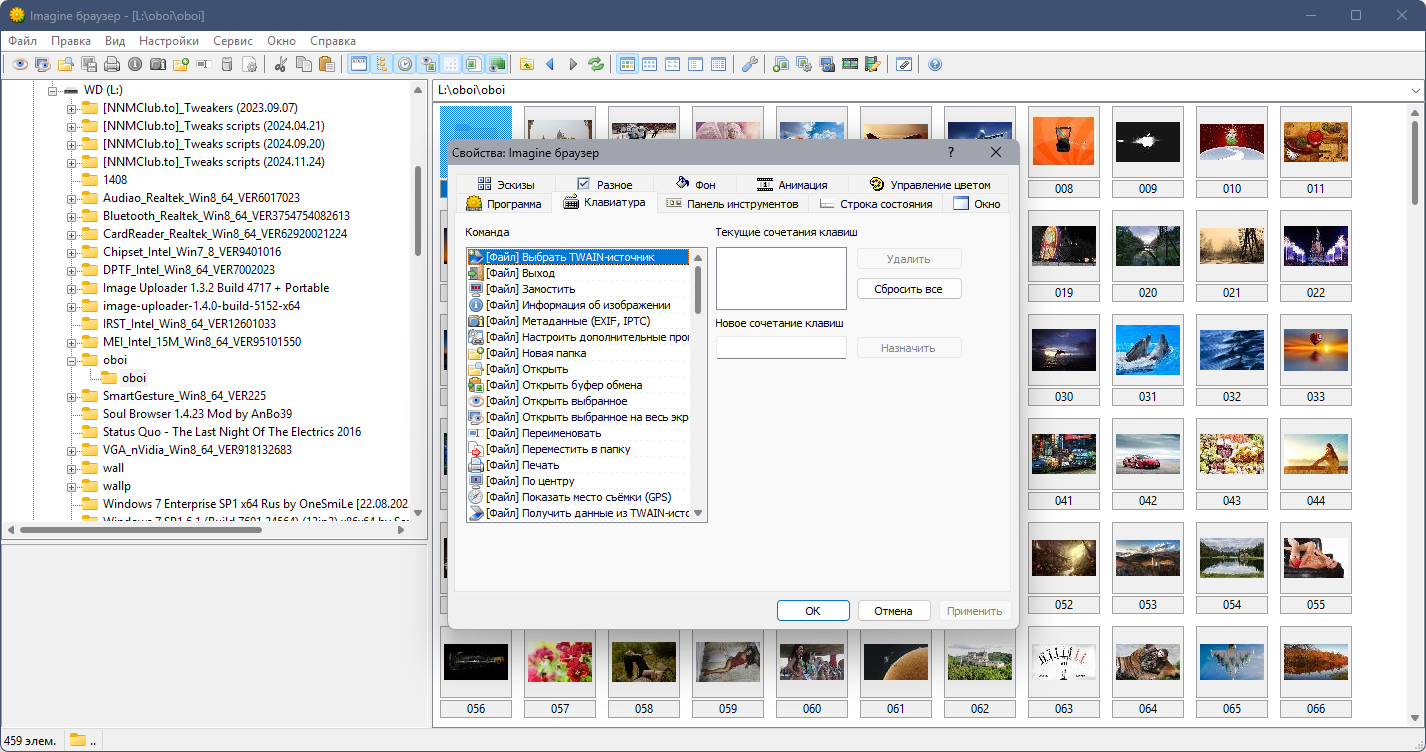Click the rename toolbar icon

click(203, 65)
